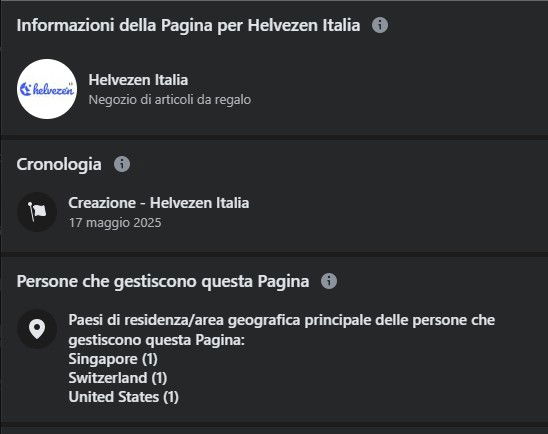Click 'Negozio di articoli da regalo' category
Image resolution: width=548 pixels, height=434 pixels.
point(170,100)
